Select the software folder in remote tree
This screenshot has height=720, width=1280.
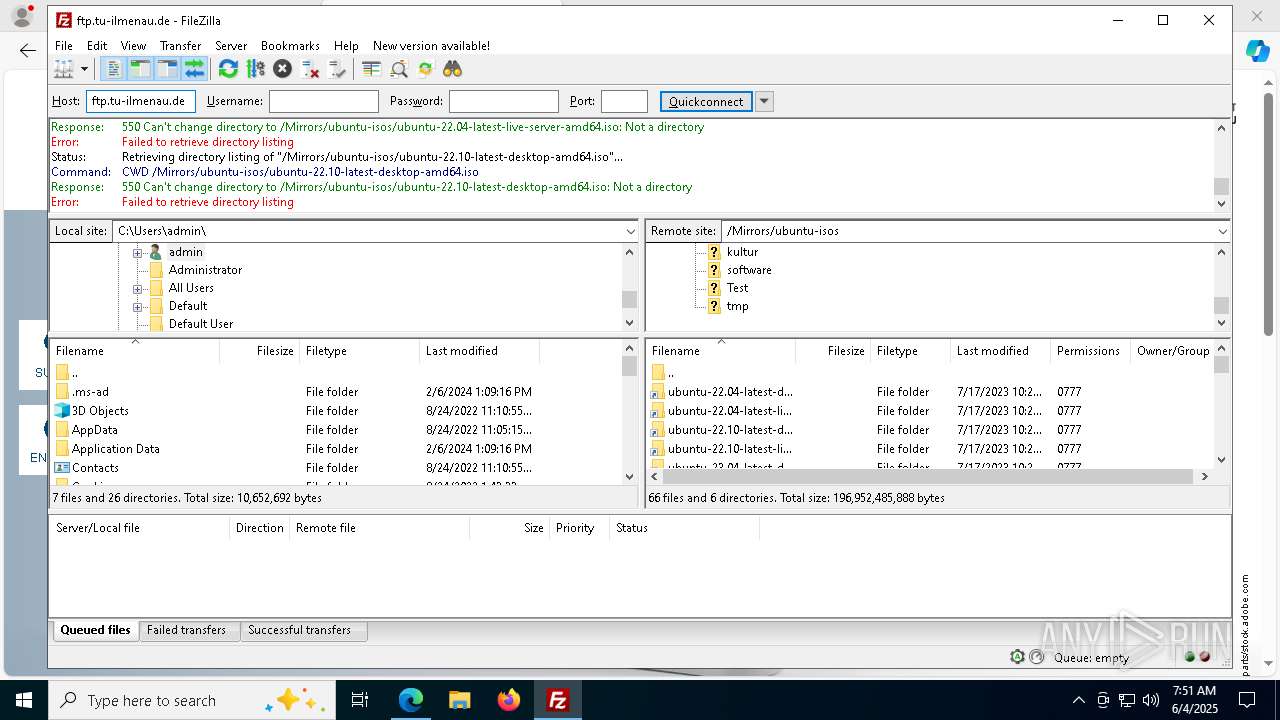pos(749,270)
